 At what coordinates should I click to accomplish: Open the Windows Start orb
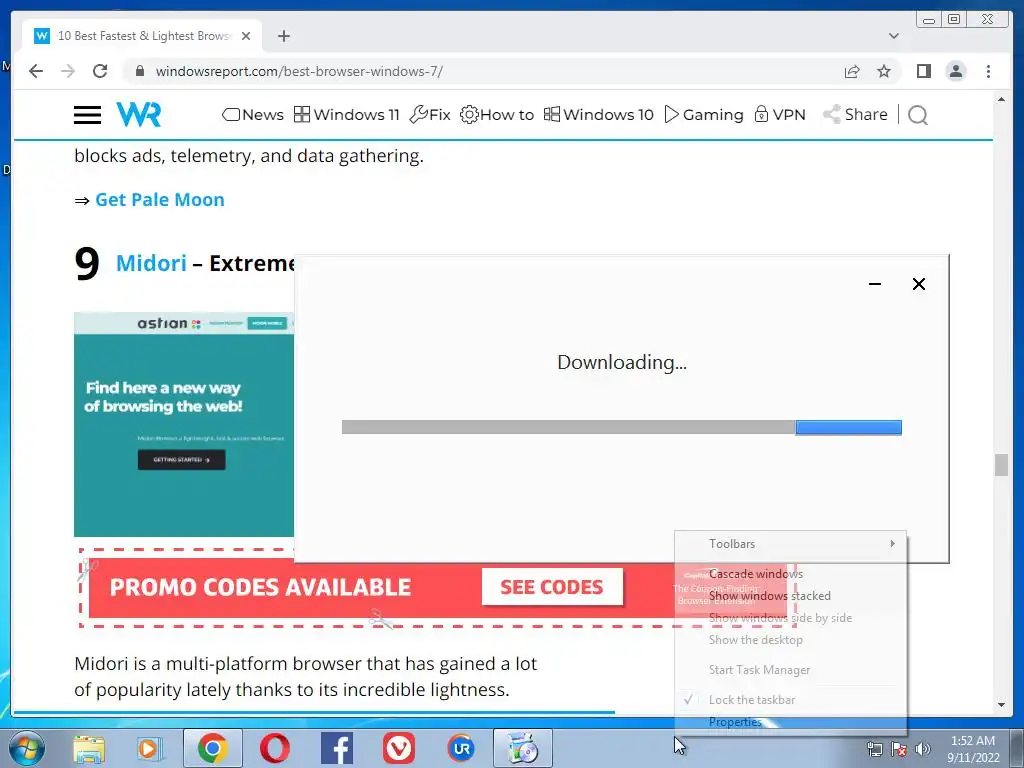click(x=27, y=748)
